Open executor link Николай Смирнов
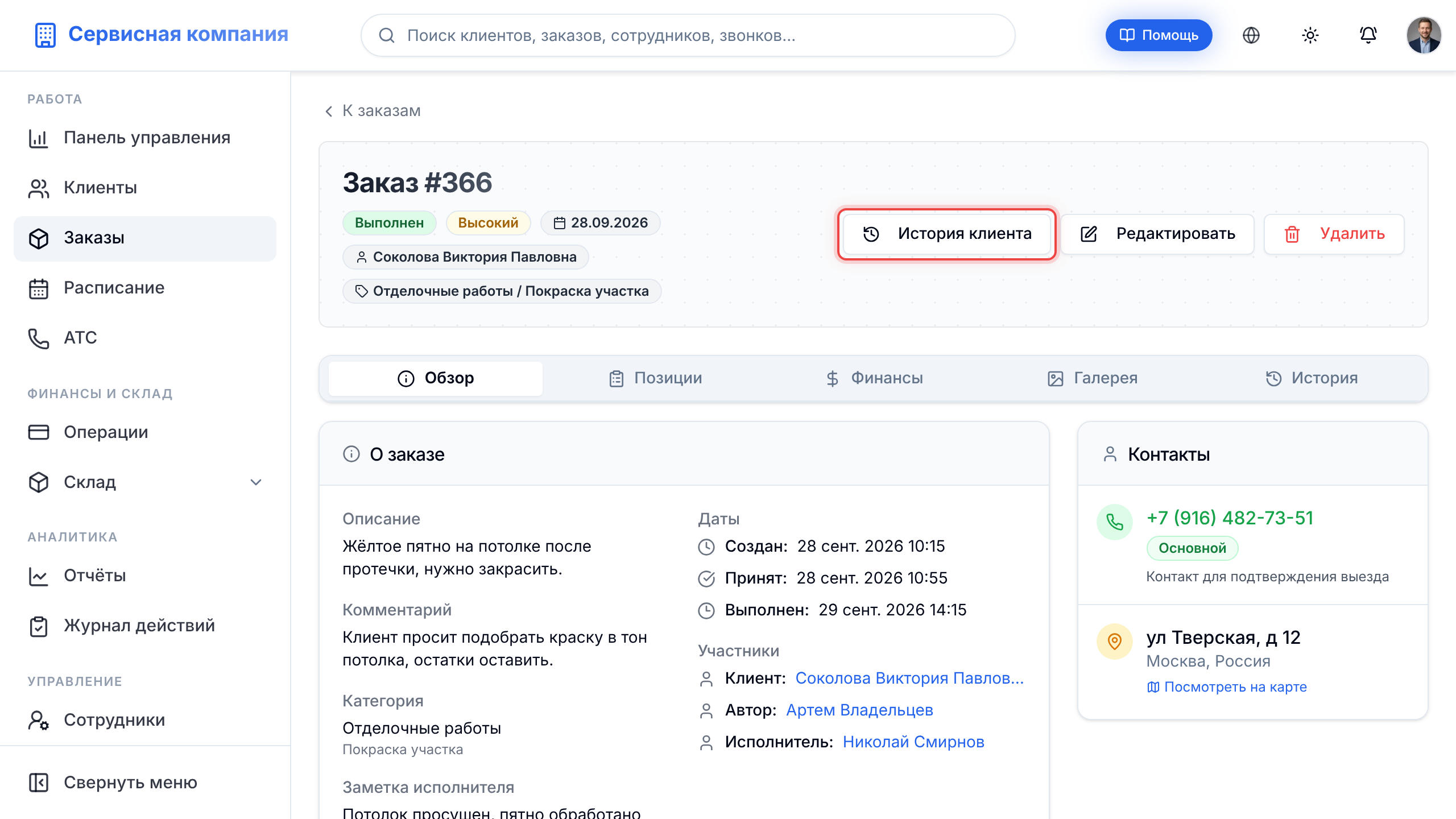1456x819 pixels. 913,742
